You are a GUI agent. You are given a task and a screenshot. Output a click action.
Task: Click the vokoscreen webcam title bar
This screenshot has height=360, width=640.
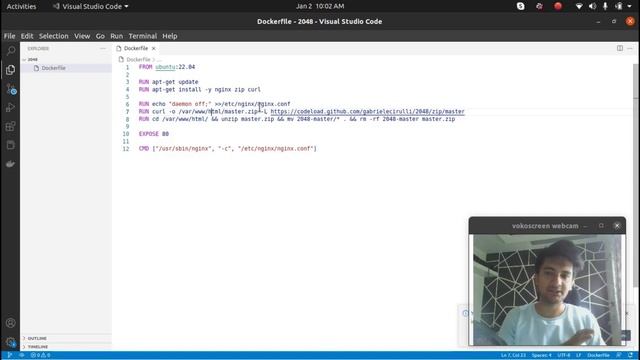(x=547, y=226)
